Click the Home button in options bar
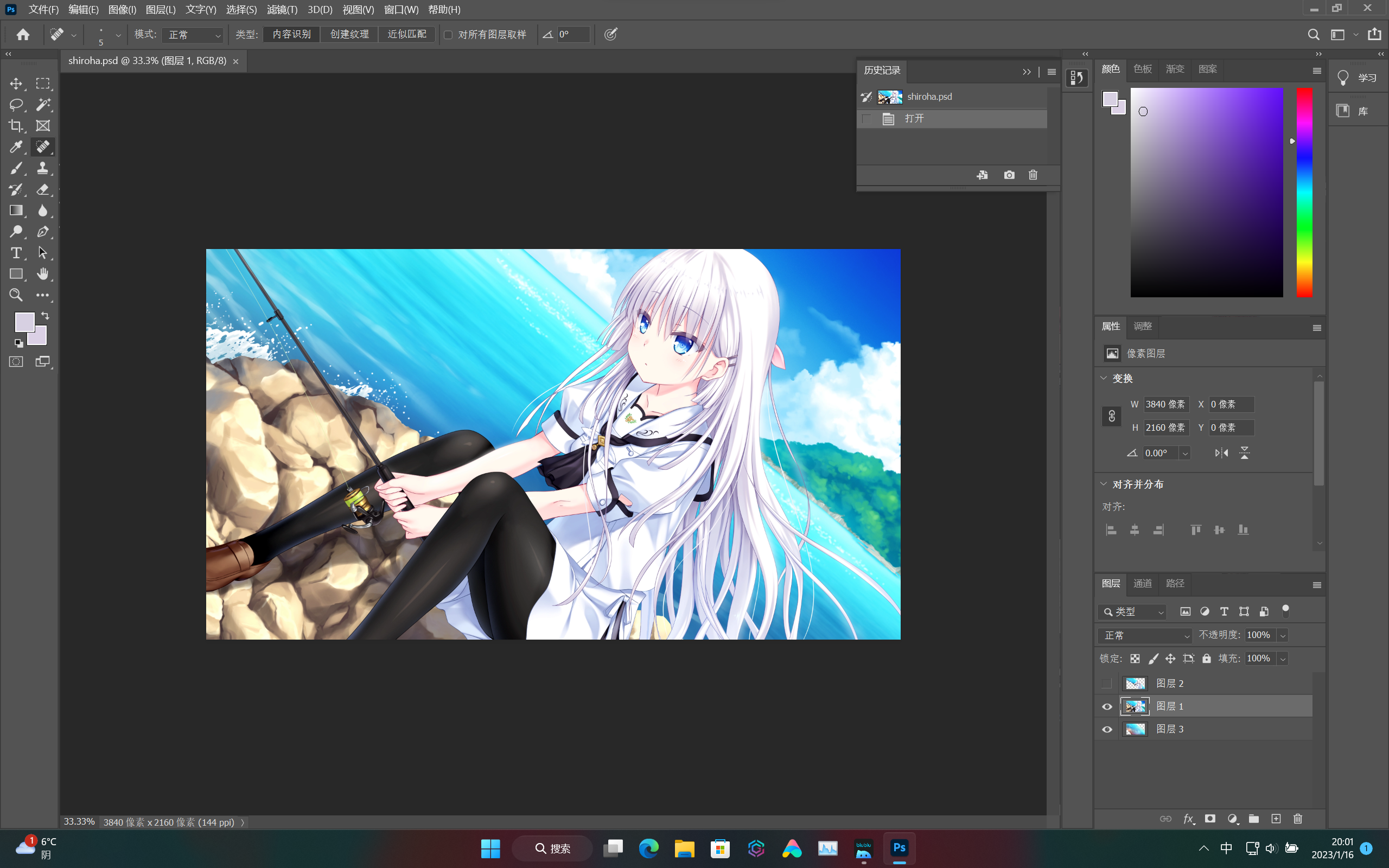Viewport: 1389px width, 868px height. coord(23,34)
